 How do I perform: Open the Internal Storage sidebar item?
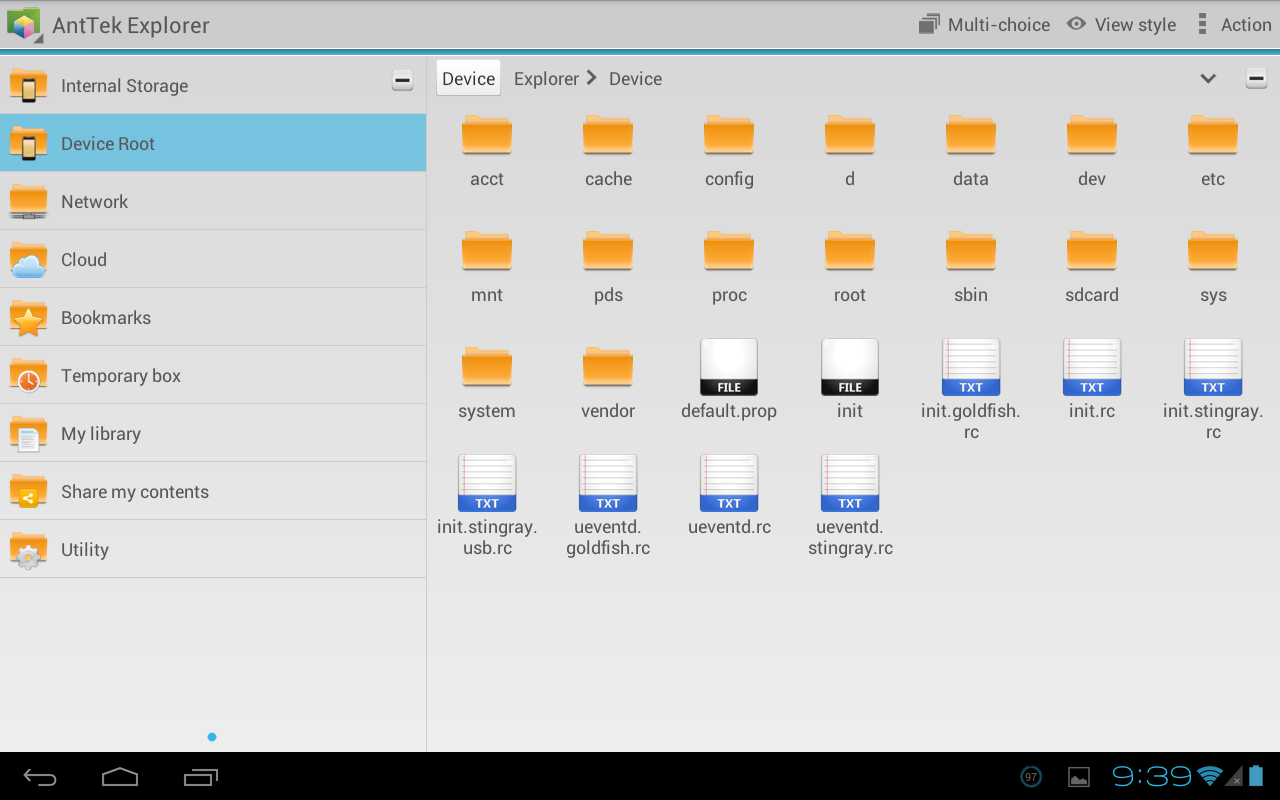(124, 86)
